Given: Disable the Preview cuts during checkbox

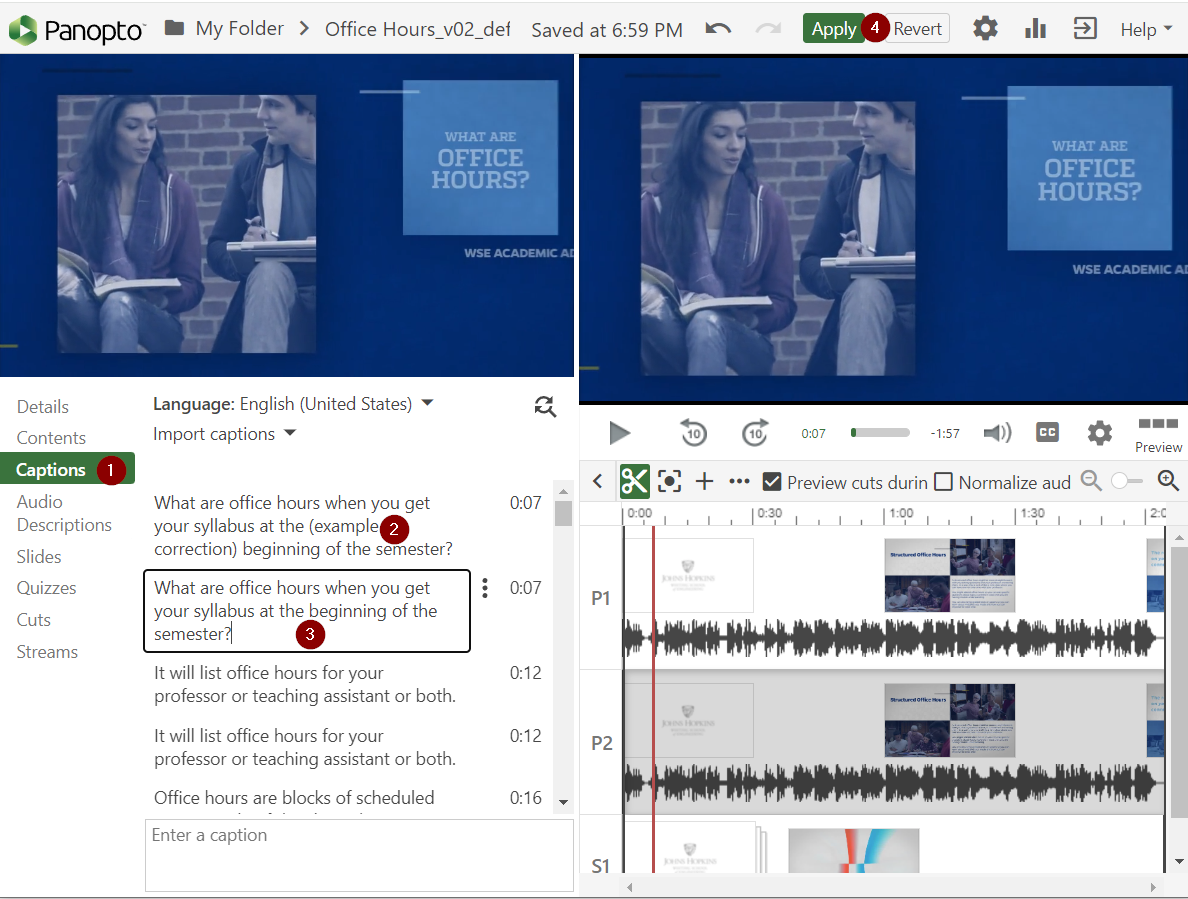Looking at the screenshot, I should [772, 481].
